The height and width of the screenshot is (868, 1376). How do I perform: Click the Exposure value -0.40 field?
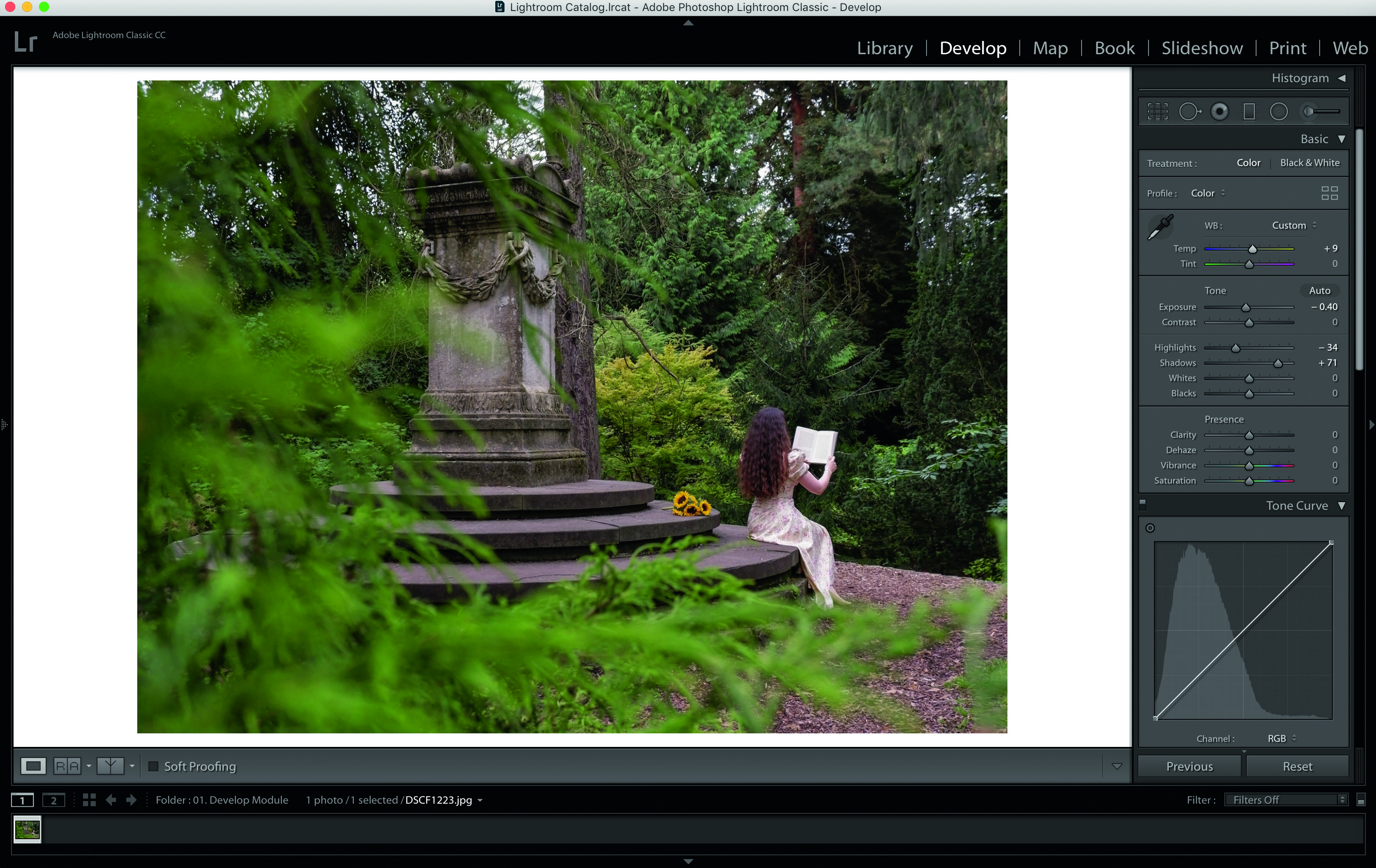pyautogui.click(x=1324, y=307)
